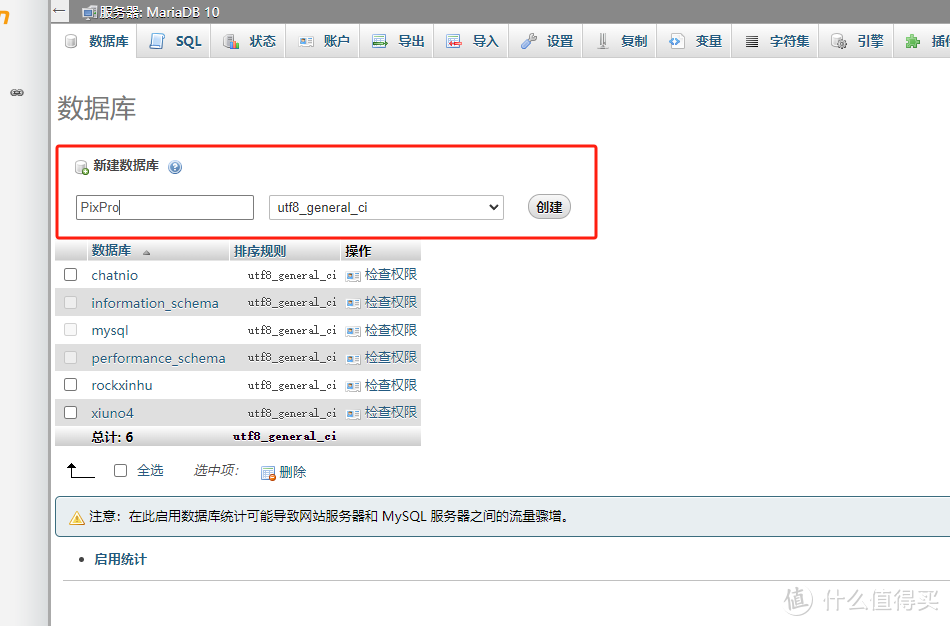This screenshot has width=950, height=626.
Task: Click the collapse arrow beside server title
Action: 59,10
